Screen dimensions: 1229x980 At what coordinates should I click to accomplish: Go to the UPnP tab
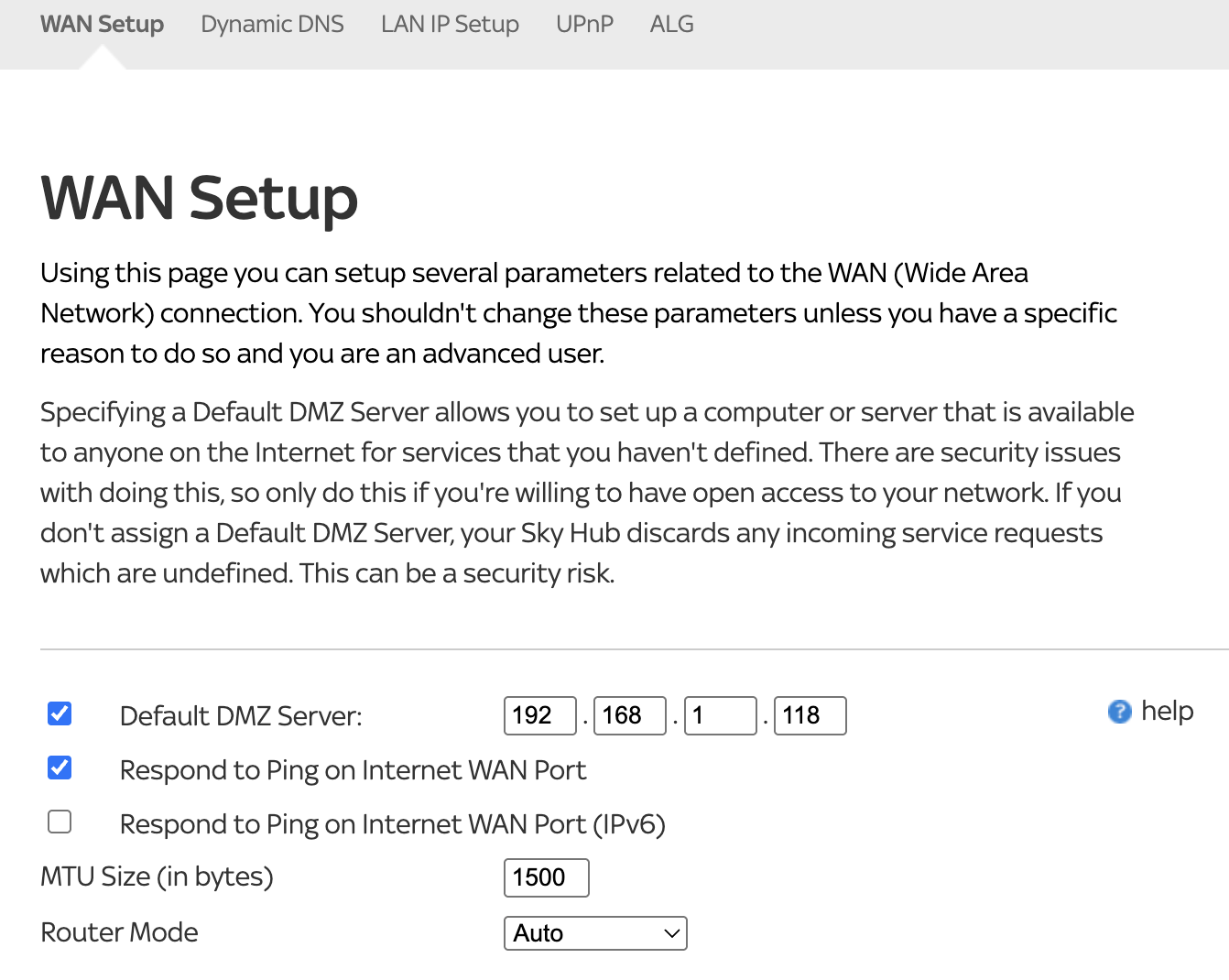583,25
